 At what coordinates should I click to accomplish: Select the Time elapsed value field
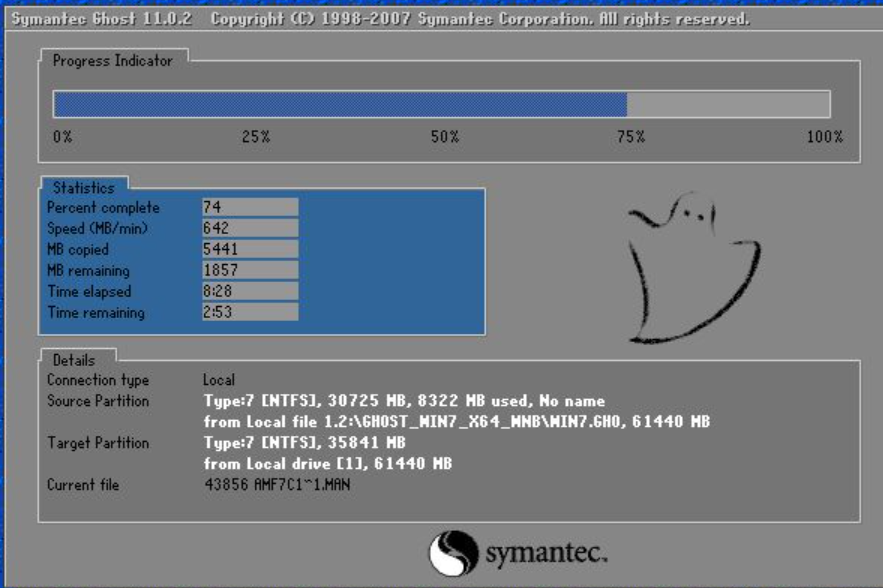249,292
